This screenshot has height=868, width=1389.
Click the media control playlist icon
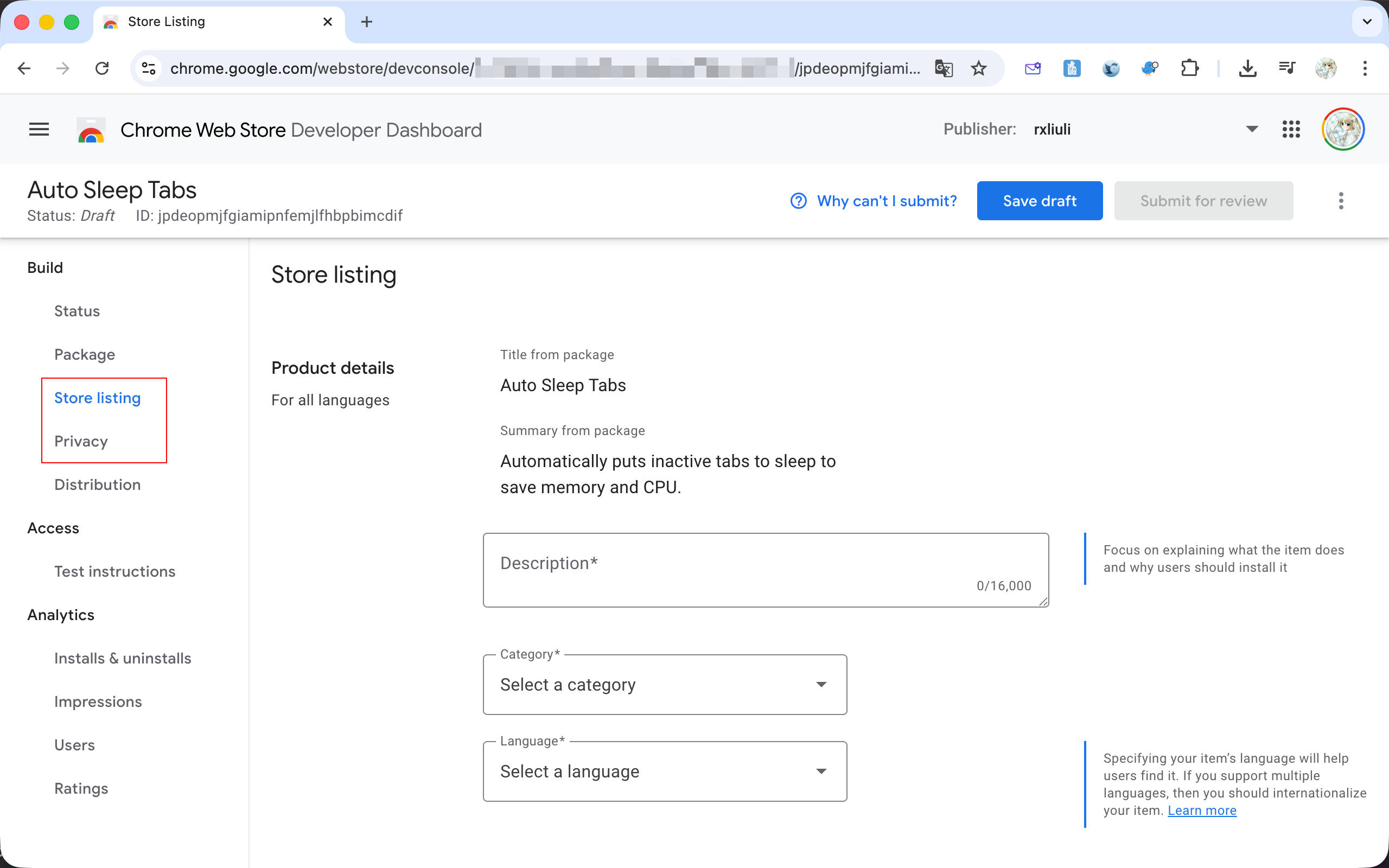1287,68
